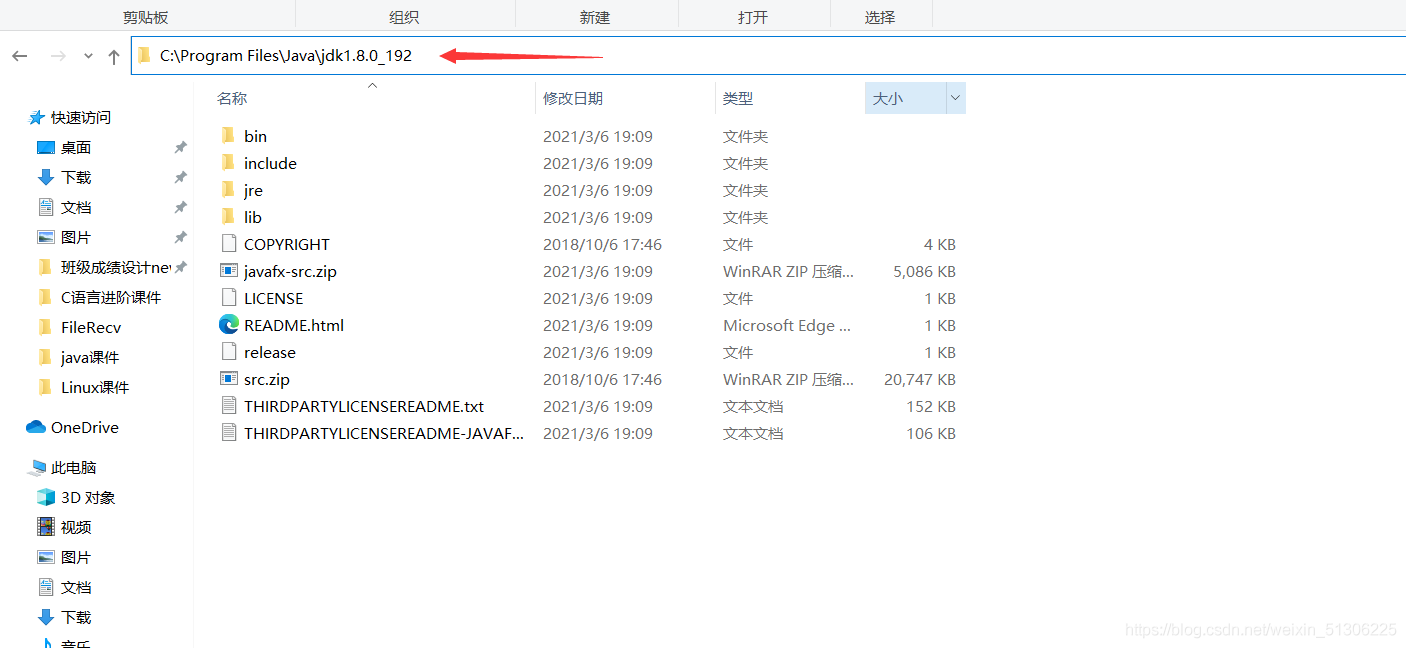Select THIRDPARTYLICENSEREADME-JAVAF... document icon

click(229, 433)
